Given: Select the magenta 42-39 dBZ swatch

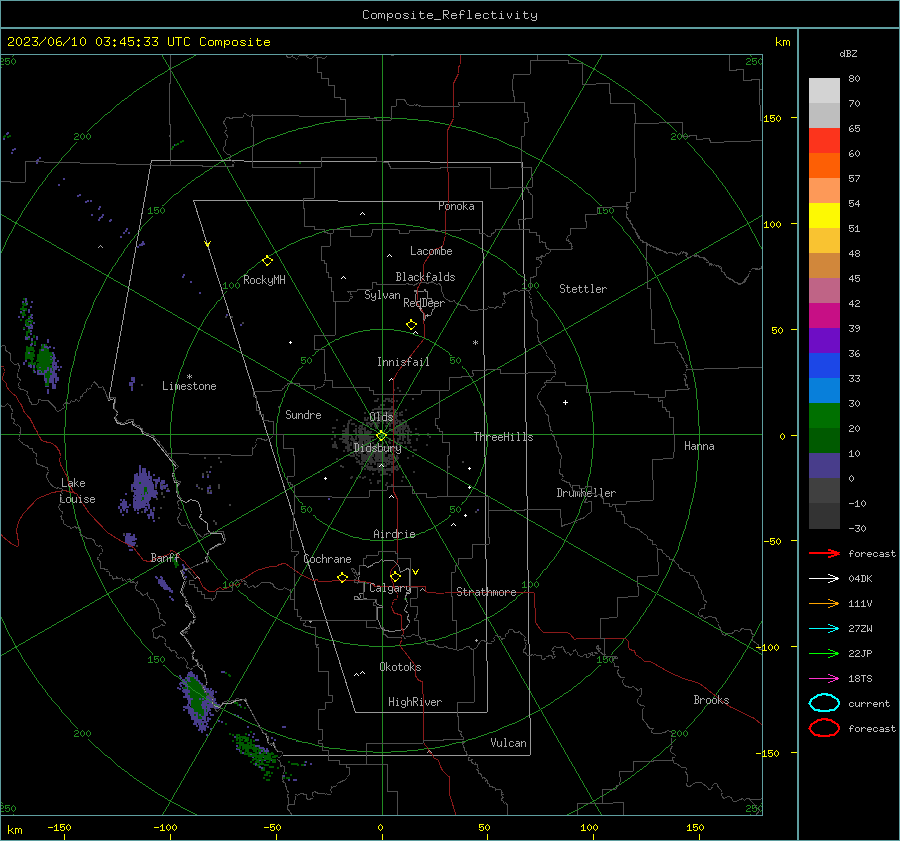Looking at the screenshot, I should coord(824,315).
